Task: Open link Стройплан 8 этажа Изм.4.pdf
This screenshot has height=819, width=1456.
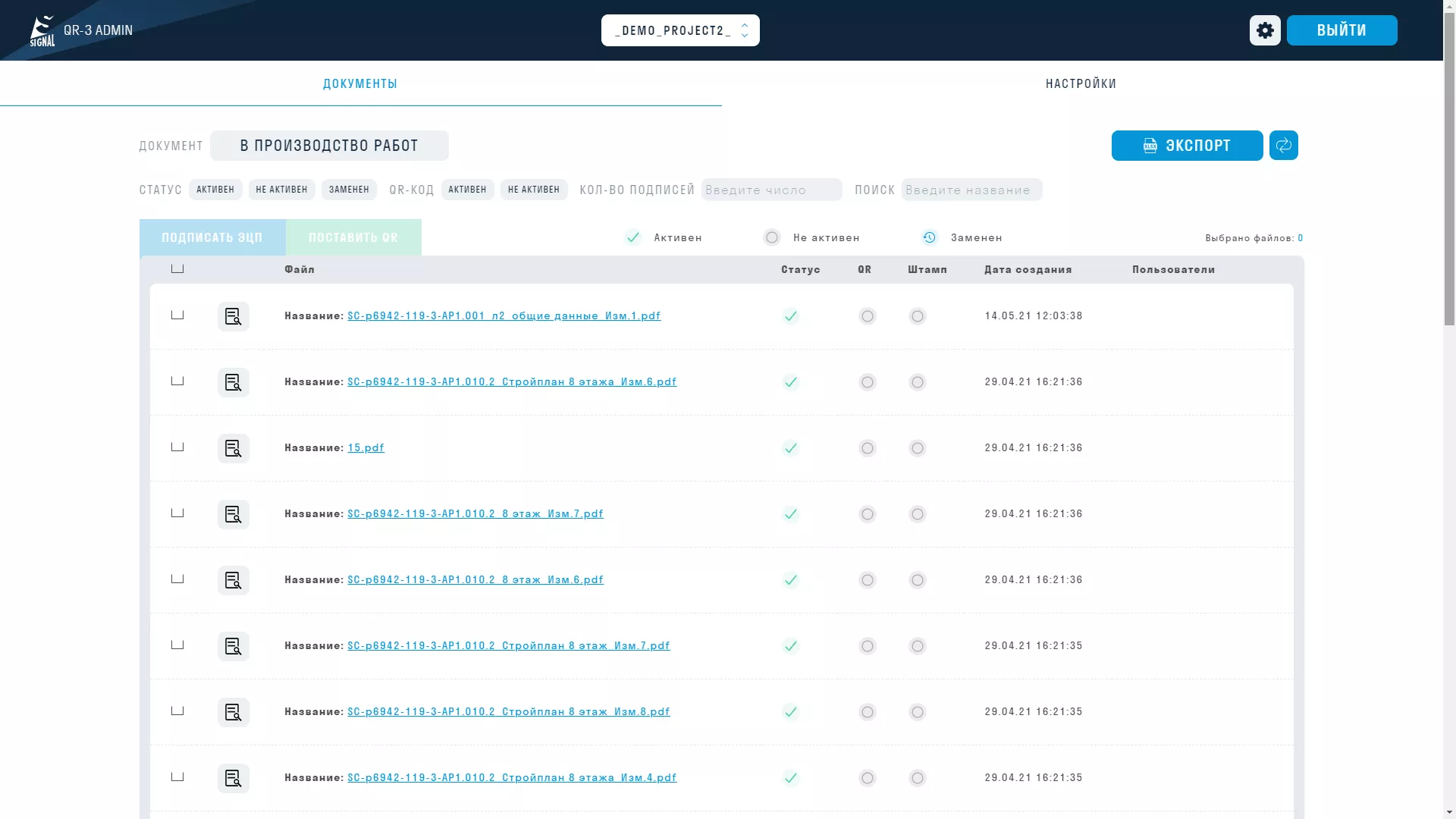Action: click(512, 777)
